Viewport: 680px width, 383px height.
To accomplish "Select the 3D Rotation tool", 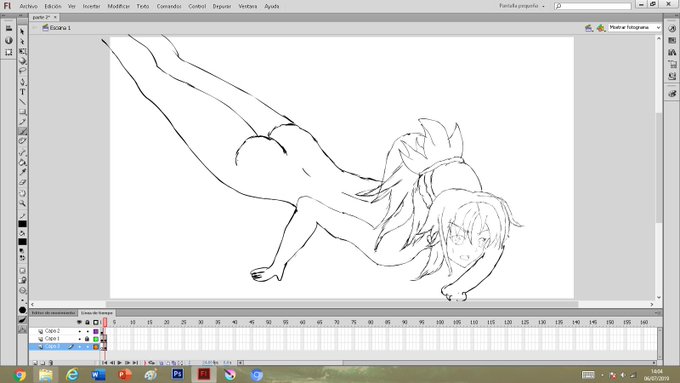I will [x=23, y=61].
